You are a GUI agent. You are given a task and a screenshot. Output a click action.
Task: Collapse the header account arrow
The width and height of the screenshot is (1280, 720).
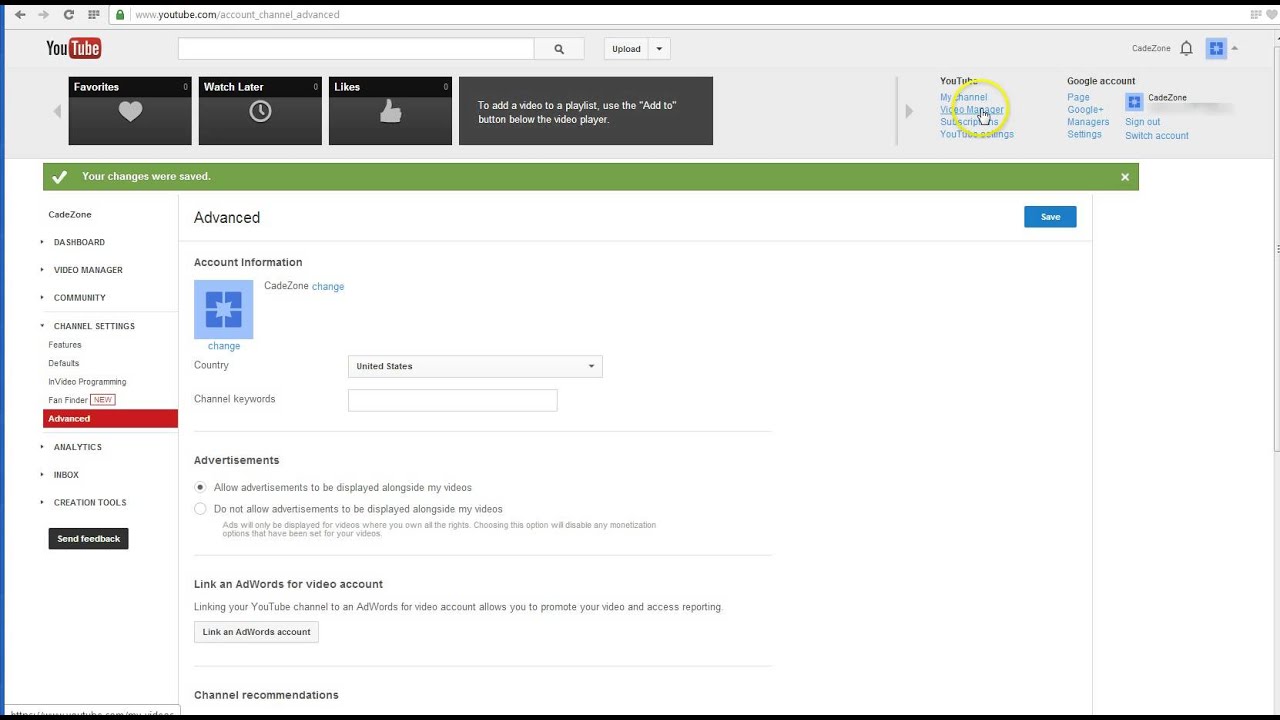tap(1235, 48)
